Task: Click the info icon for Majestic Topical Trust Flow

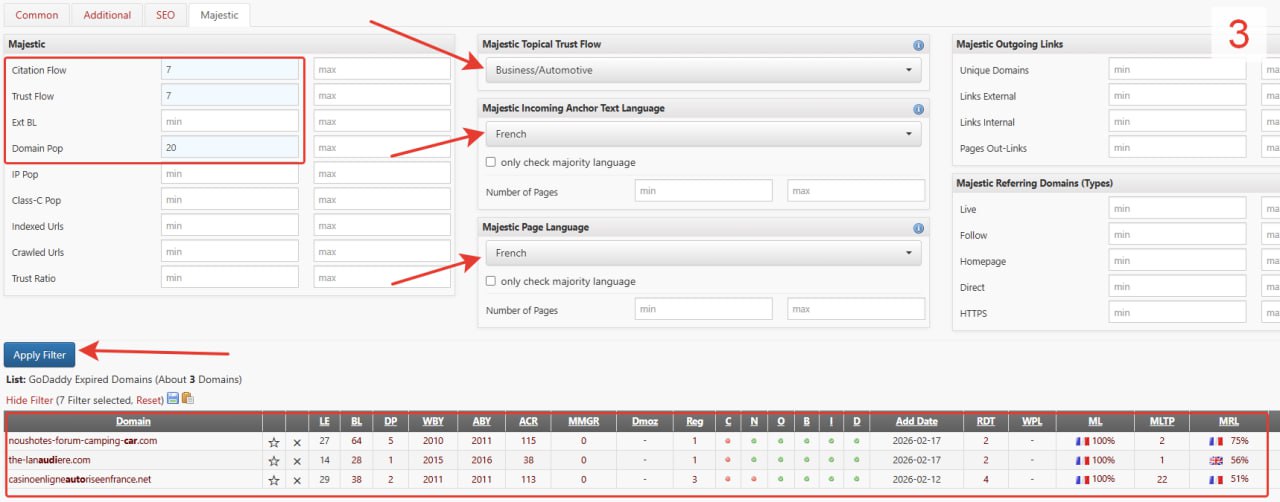Action: [x=918, y=45]
